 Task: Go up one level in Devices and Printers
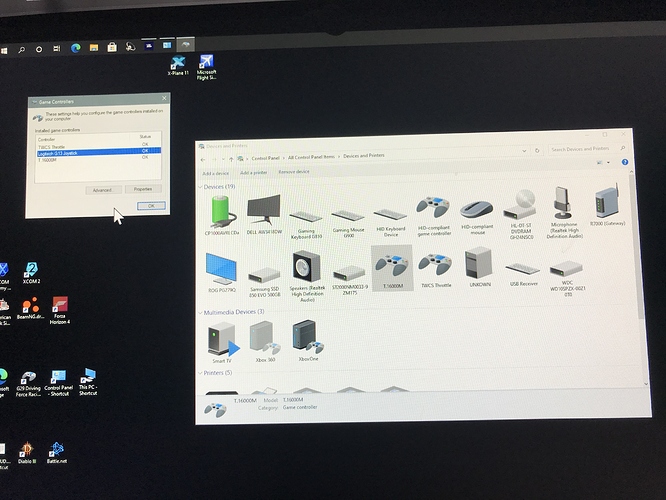point(231,159)
